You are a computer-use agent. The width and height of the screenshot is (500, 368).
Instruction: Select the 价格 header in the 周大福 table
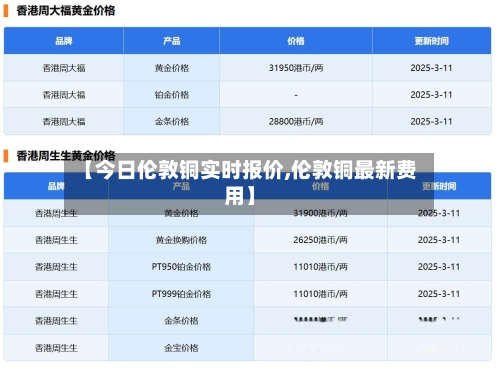(x=296, y=41)
